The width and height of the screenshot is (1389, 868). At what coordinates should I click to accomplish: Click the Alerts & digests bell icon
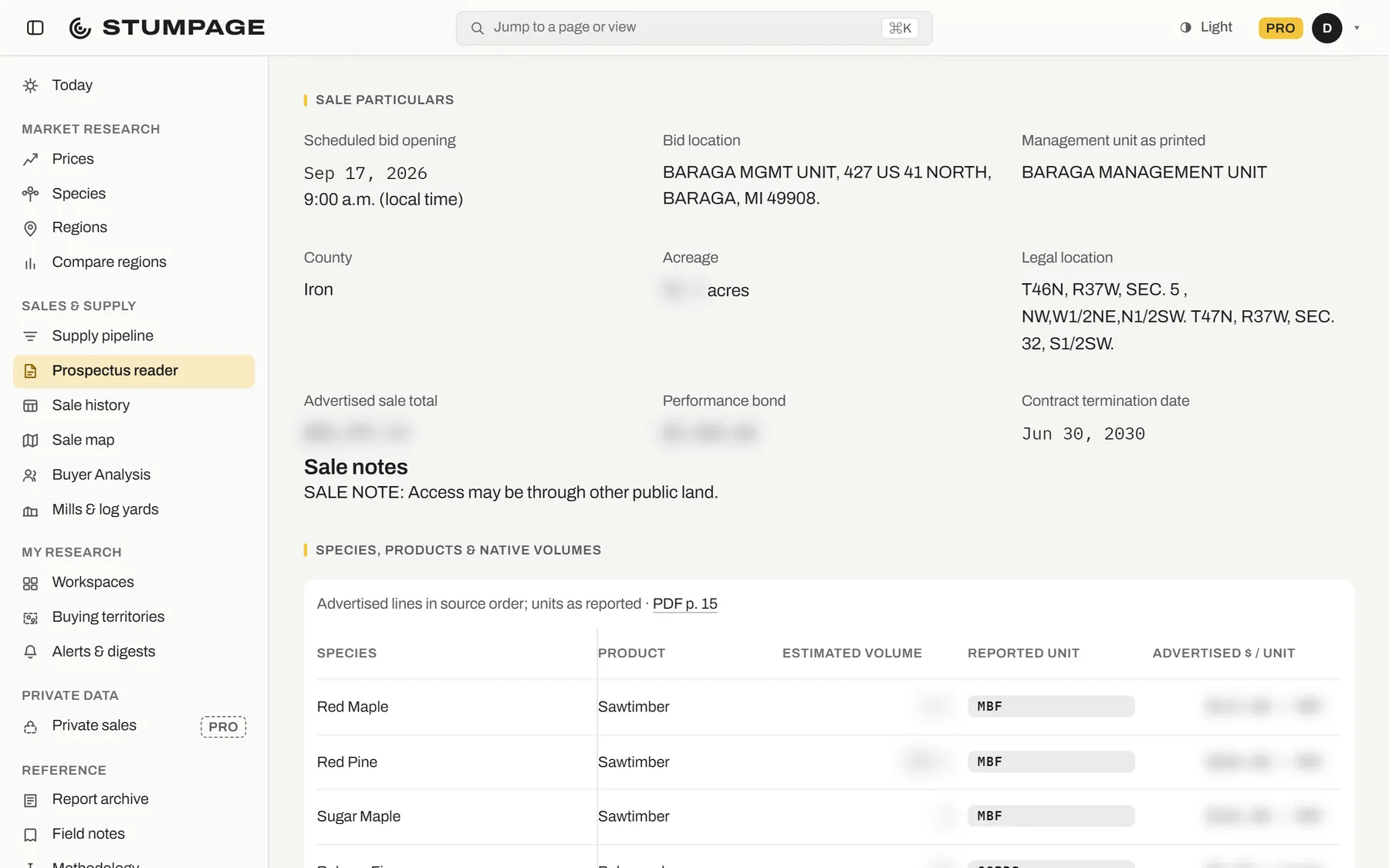[30, 652]
